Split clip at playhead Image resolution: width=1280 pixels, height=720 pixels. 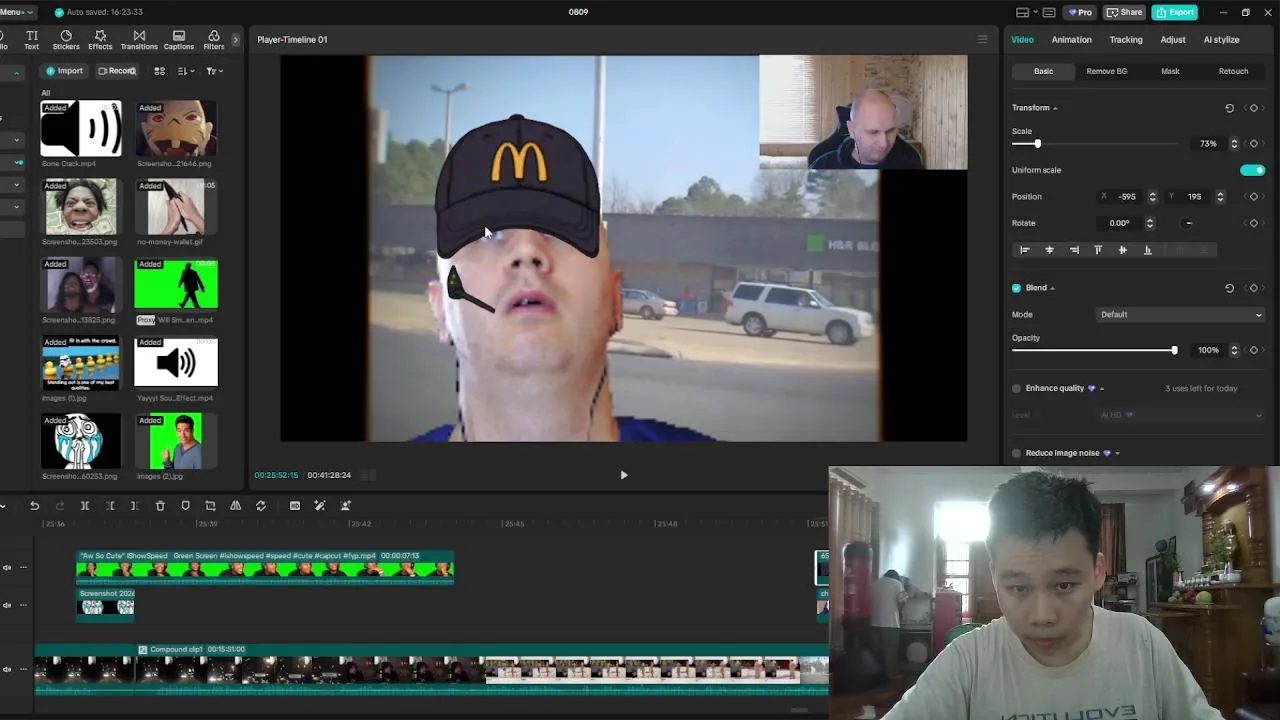click(x=85, y=506)
